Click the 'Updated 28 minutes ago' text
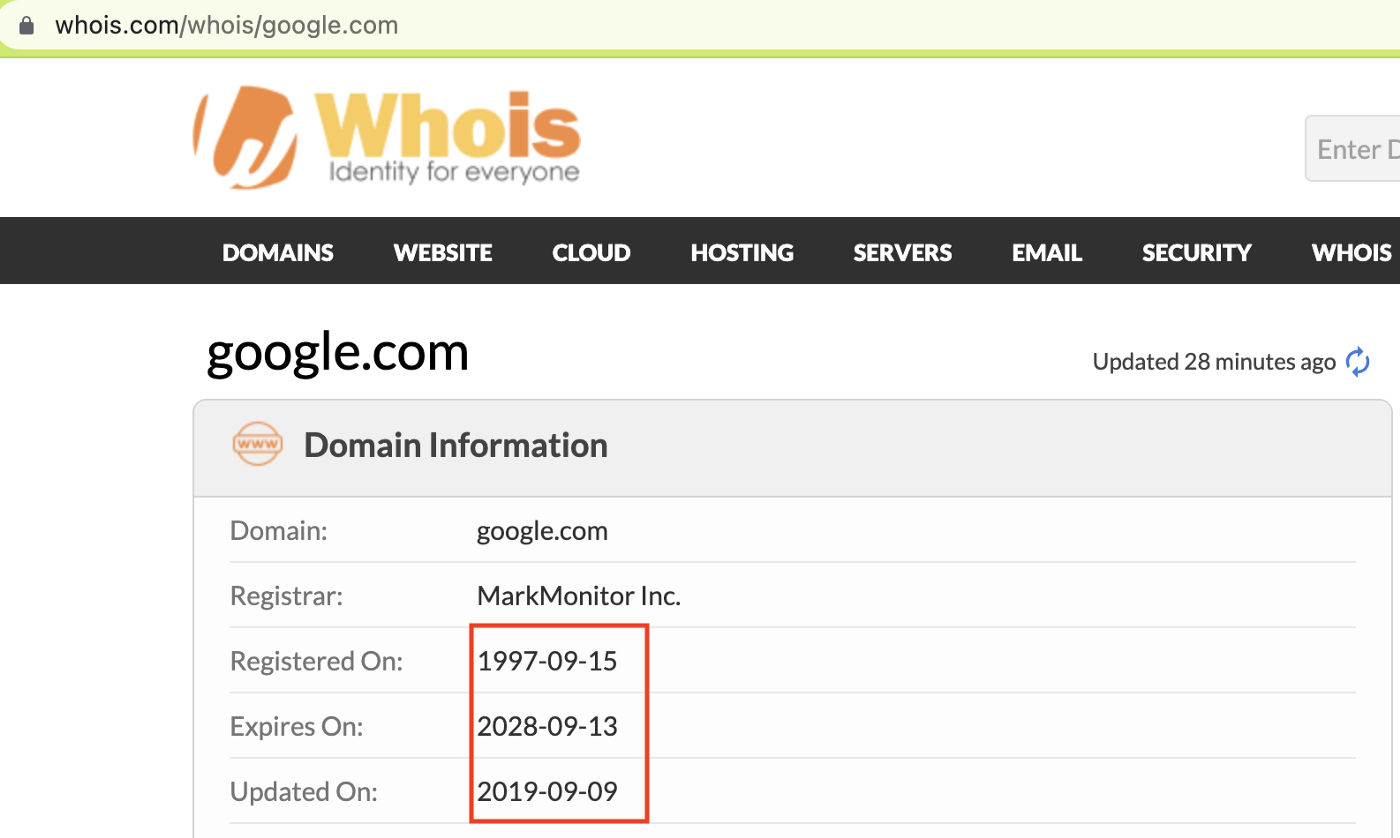The image size is (1400, 838). (1213, 361)
